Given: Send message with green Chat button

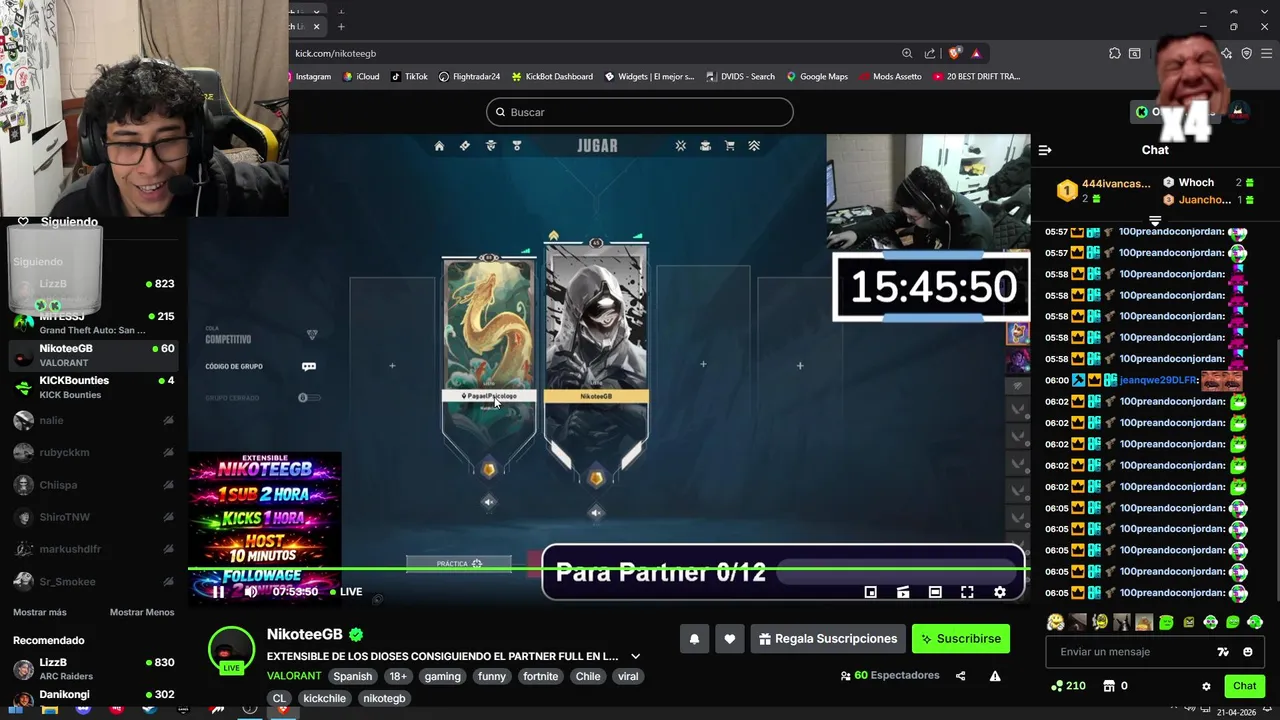Looking at the screenshot, I should [1244, 686].
